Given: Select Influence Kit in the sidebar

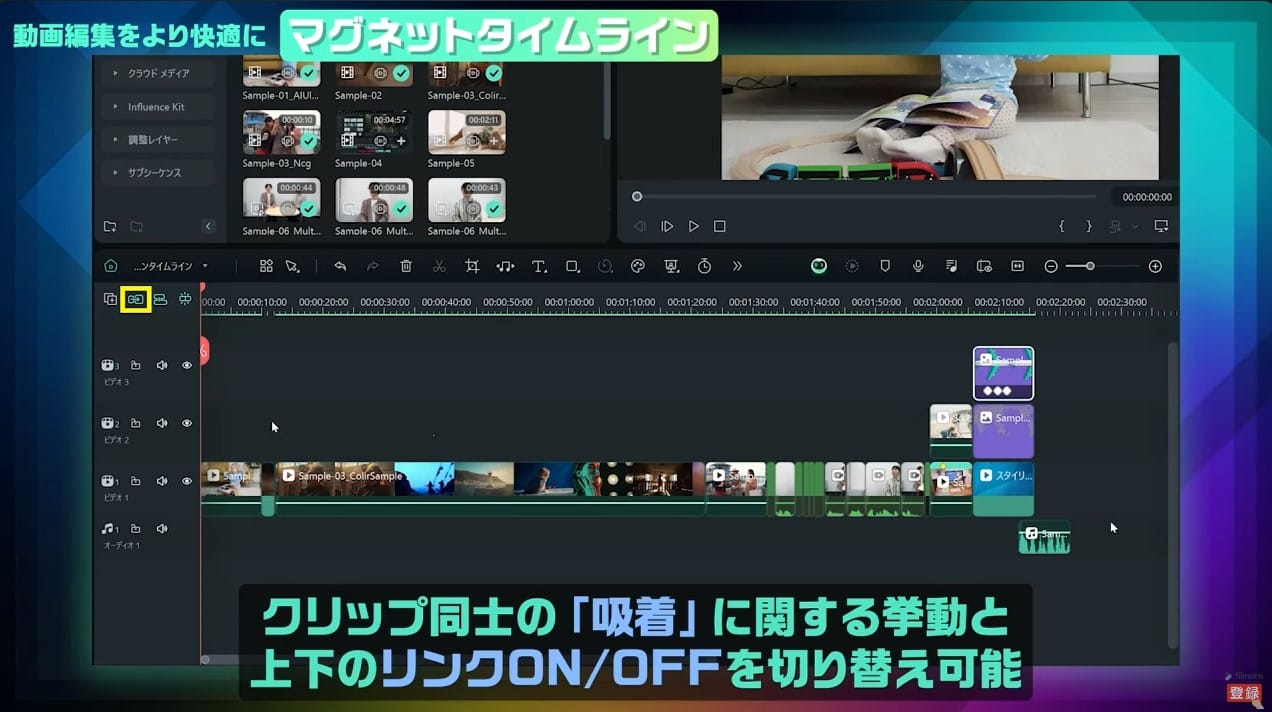Looking at the screenshot, I should coord(157,106).
